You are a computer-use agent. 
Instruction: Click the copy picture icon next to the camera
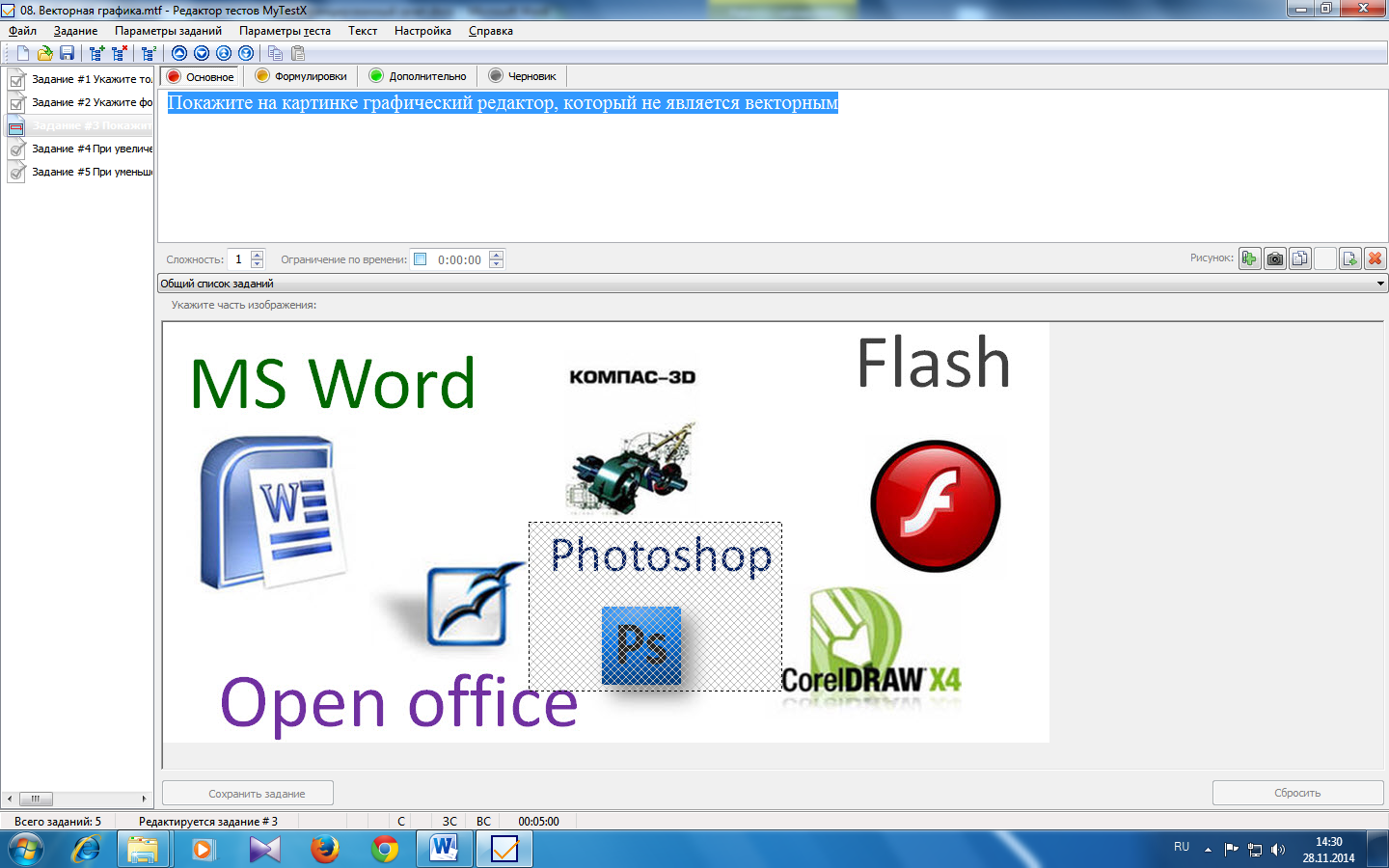click(x=1300, y=258)
